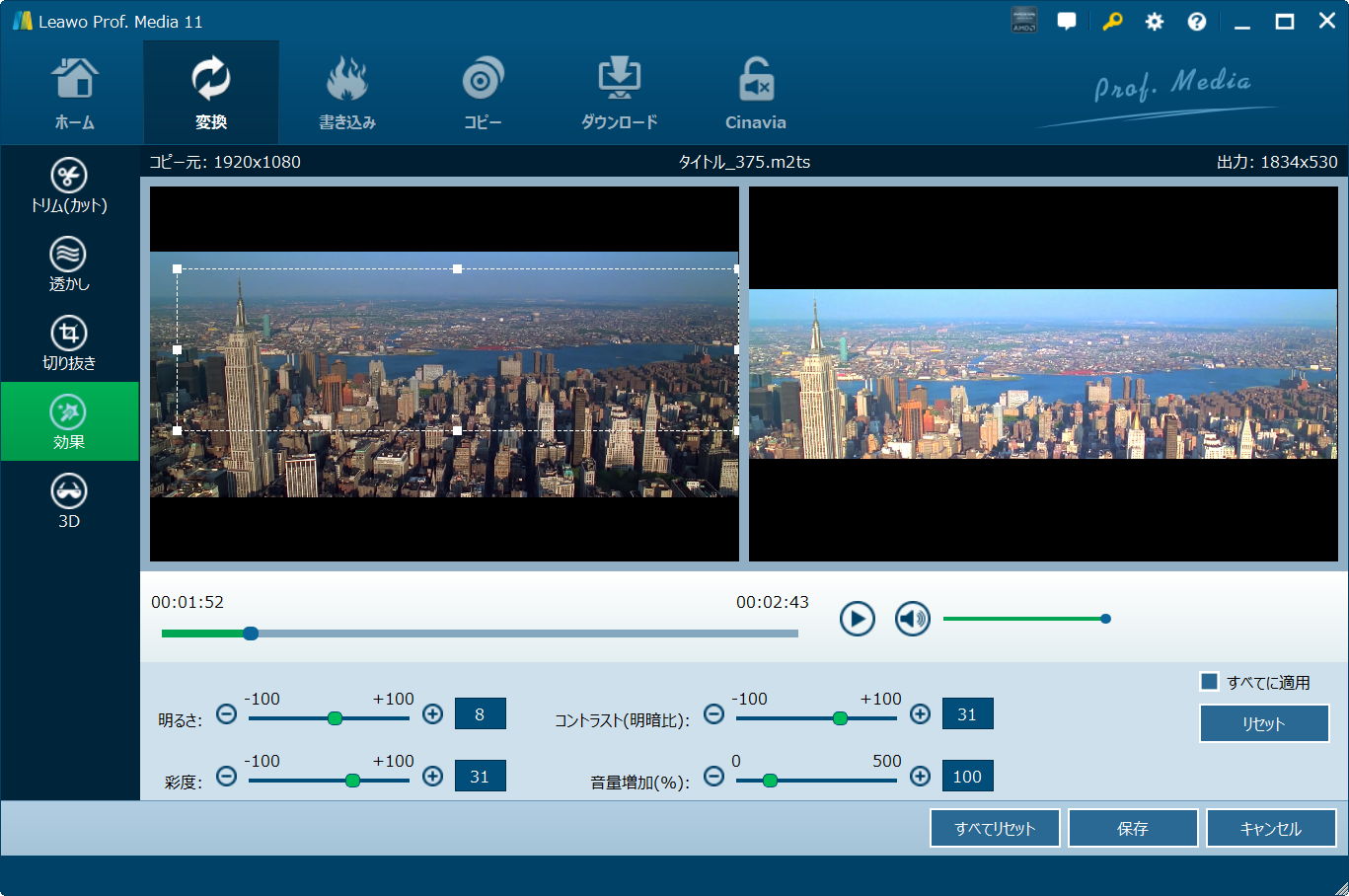Click the contrast slider handle
This screenshot has width=1349, height=896.
click(840, 718)
